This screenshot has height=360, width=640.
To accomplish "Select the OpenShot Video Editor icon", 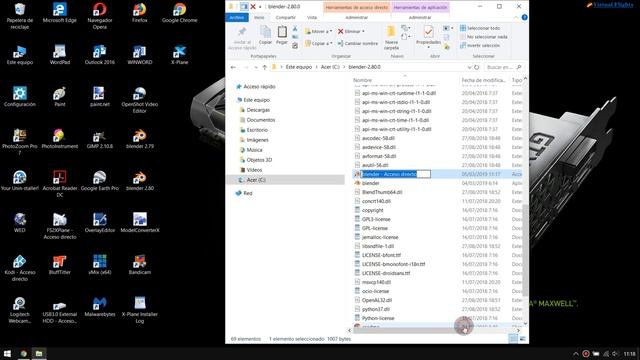I will 140,100.
